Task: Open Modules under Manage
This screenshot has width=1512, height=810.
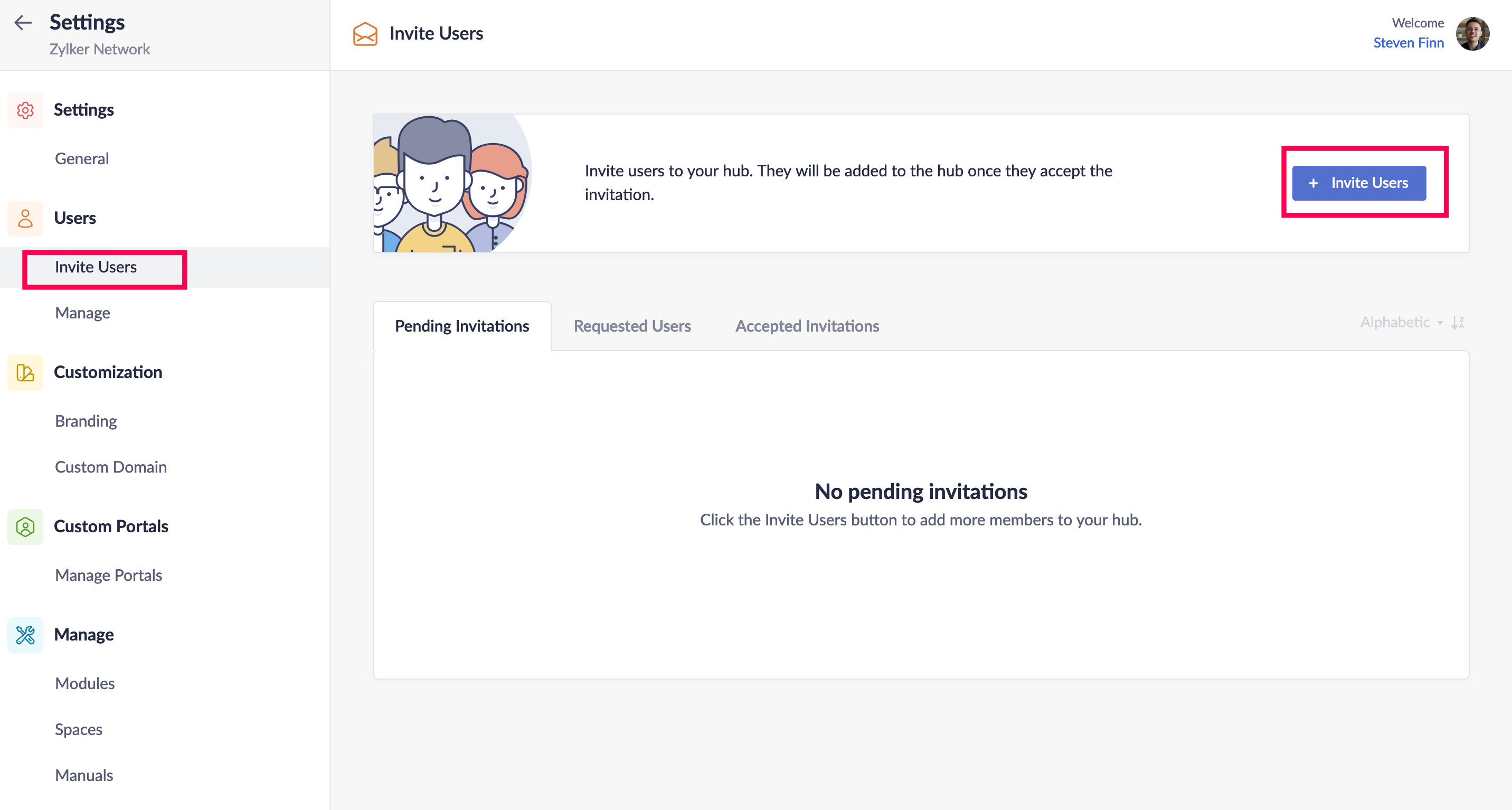Action: coord(84,683)
